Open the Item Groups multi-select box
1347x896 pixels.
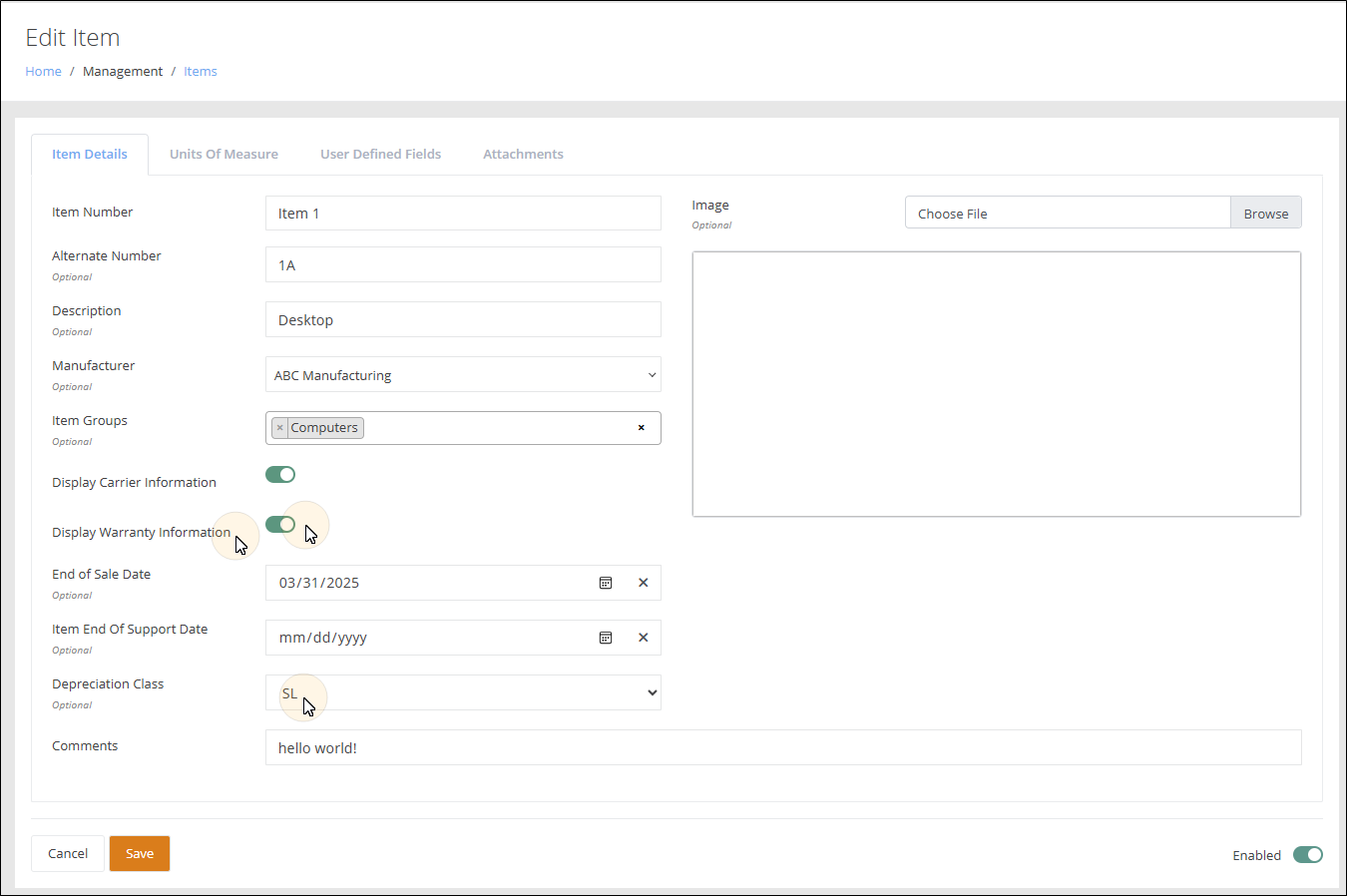click(x=463, y=428)
